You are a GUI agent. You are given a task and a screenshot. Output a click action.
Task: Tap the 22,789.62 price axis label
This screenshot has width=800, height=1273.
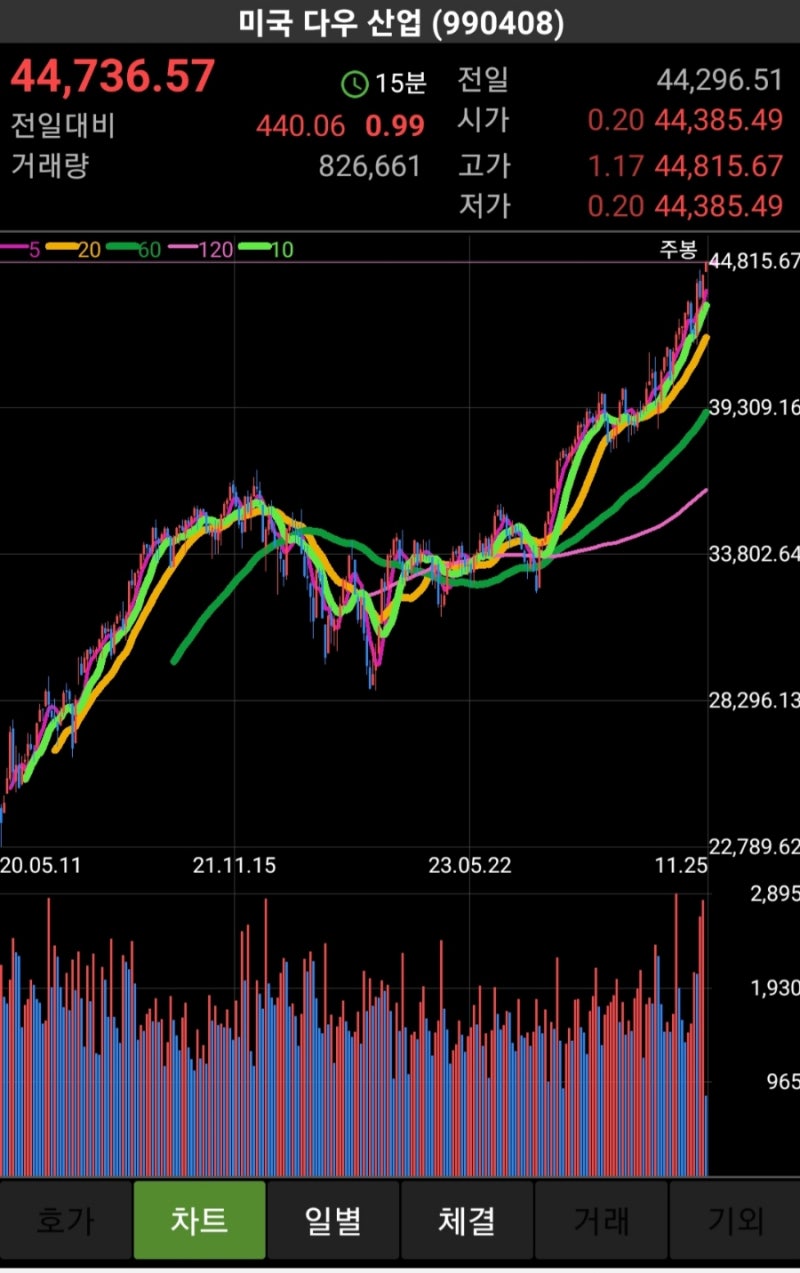(754, 846)
